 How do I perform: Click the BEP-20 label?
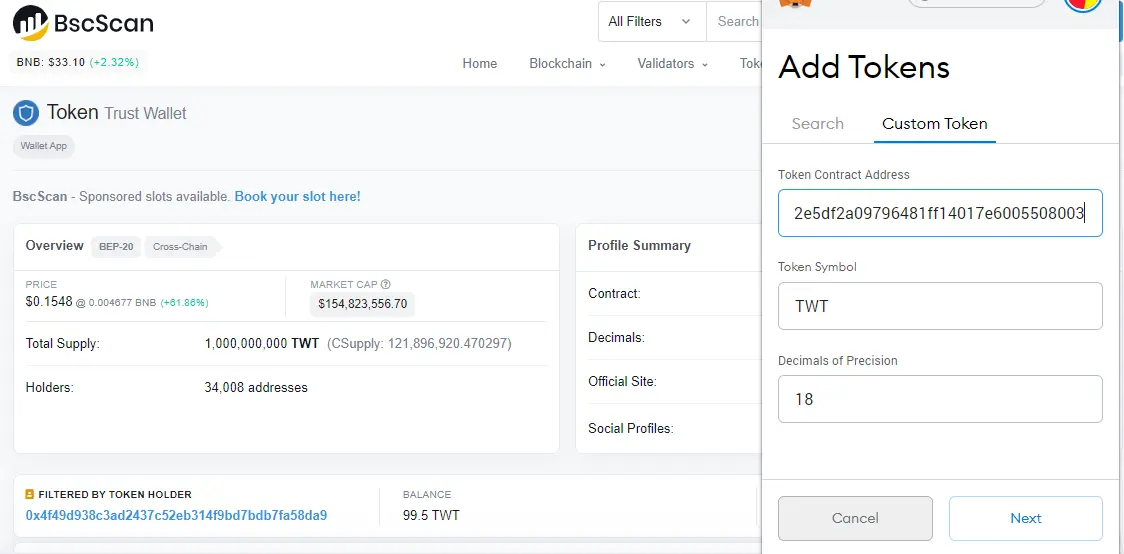pyautogui.click(x=115, y=247)
